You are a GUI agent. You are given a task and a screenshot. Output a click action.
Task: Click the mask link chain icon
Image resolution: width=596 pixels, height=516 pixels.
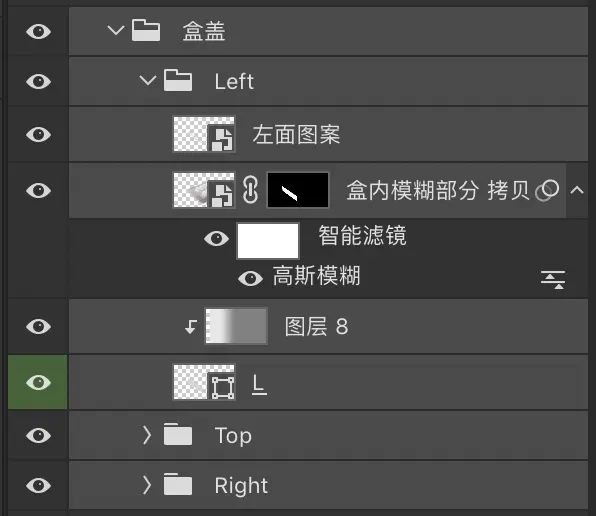(x=250, y=190)
